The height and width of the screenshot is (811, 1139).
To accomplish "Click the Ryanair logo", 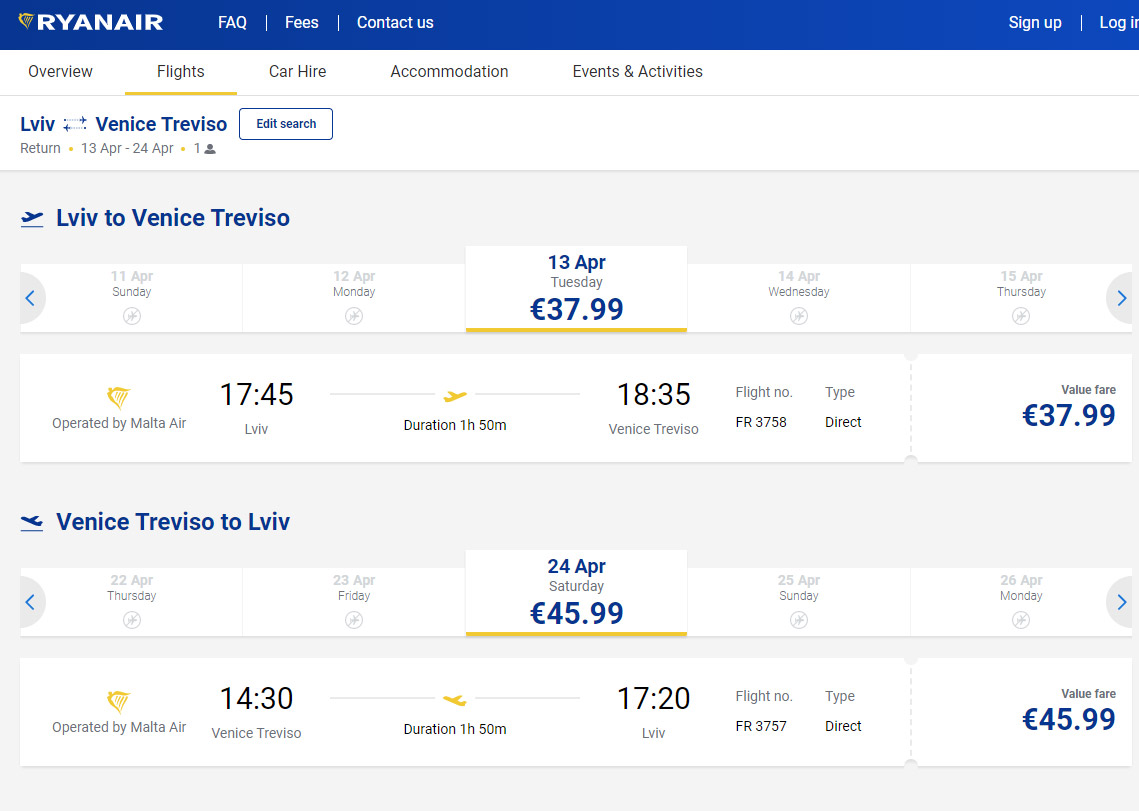I will click(x=91, y=23).
